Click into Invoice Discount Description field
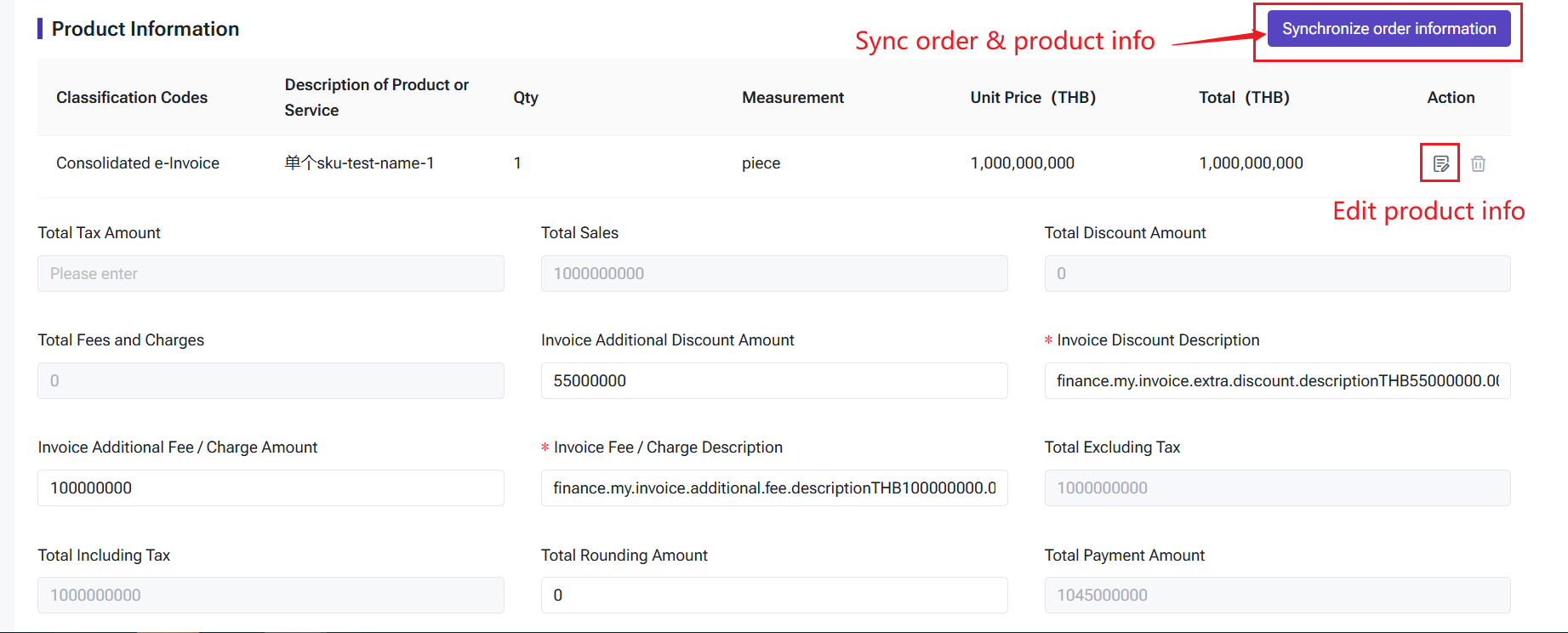This screenshot has height=633, width=1568. 1276,381
